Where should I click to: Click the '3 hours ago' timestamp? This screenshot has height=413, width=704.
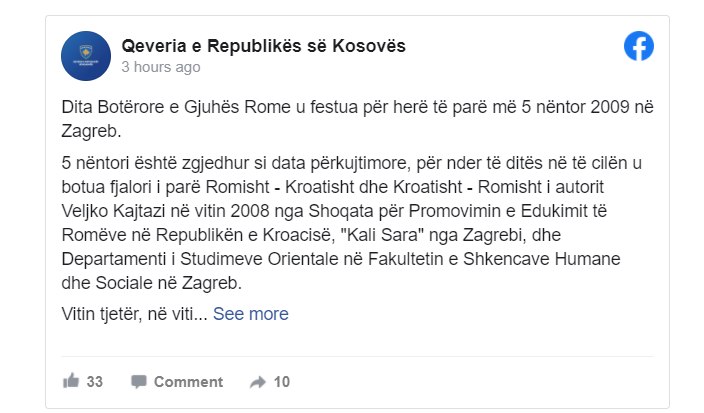pyautogui.click(x=160, y=68)
